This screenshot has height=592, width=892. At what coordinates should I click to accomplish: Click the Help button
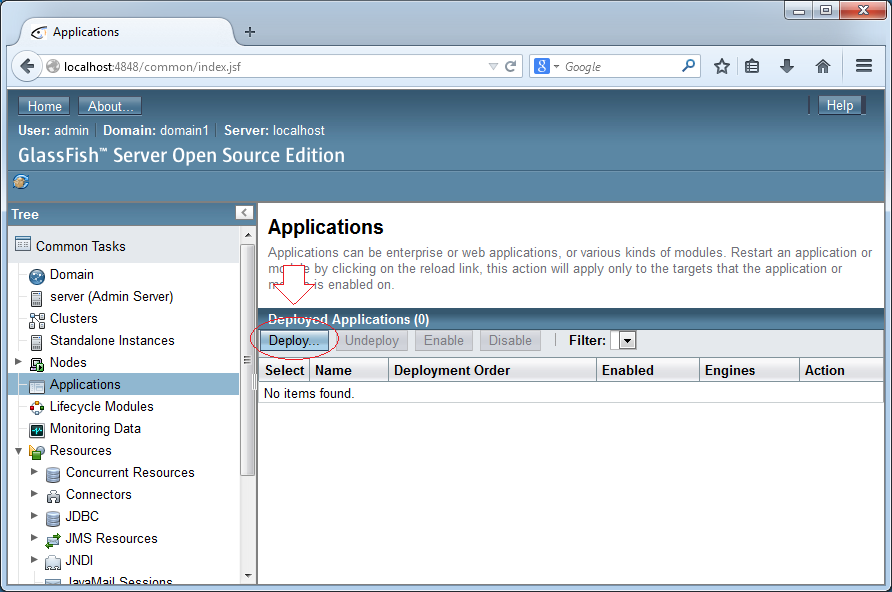[840, 105]
